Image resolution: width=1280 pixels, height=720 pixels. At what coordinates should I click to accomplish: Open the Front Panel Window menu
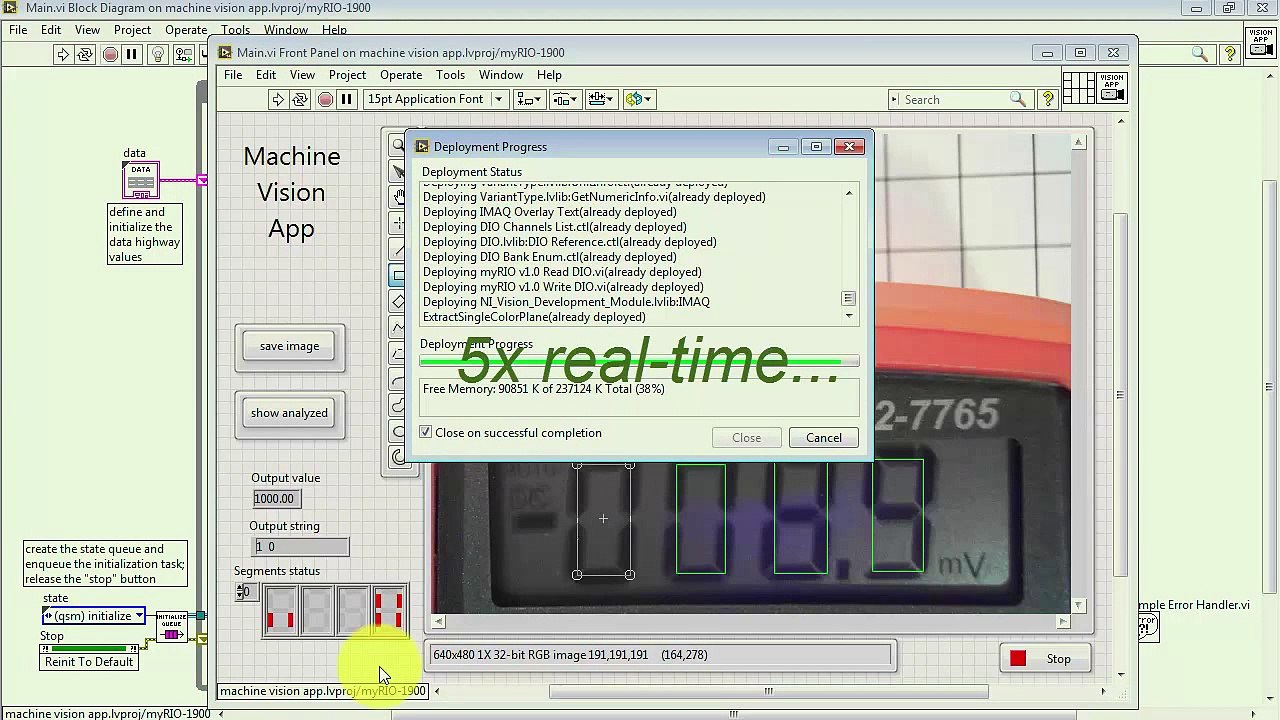coord(500,75)
